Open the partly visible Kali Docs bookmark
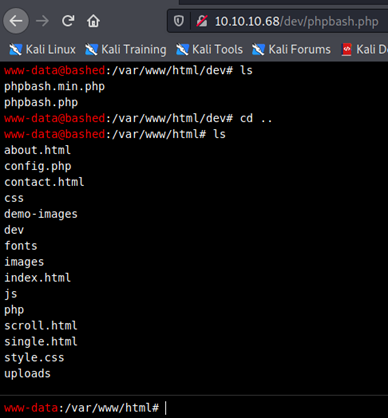The width and height of the screenshot is (388, 418). (x=364, y=50)
